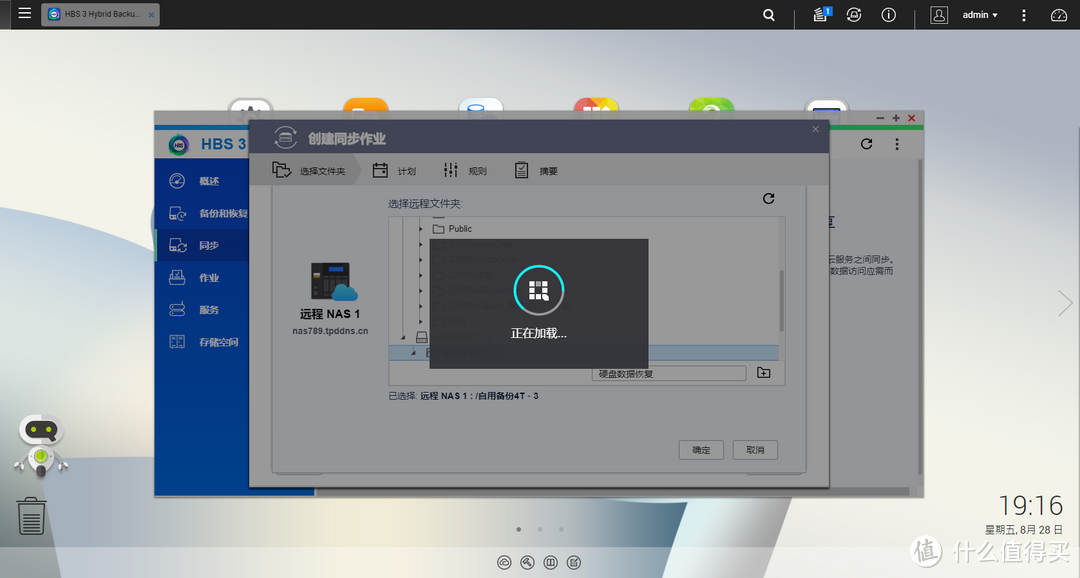Click the nas789.tpddns.cn hostname text

coord(331,331)
